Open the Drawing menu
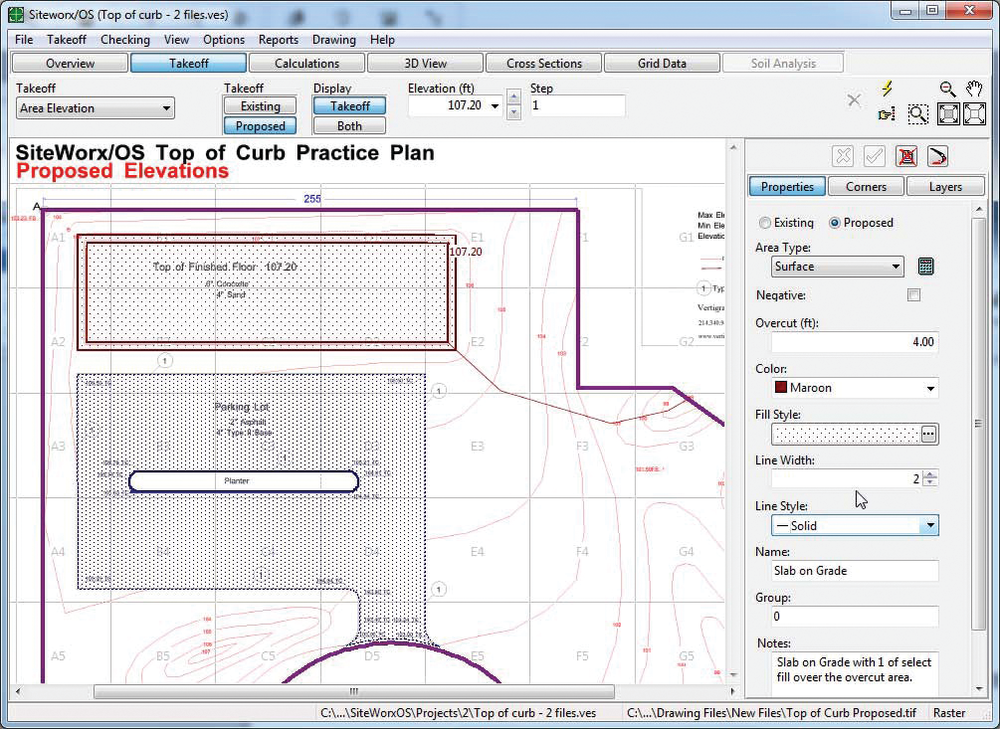Image resolution: width=1000 pixels, height=729 pixels. click(x=334, y=40)
